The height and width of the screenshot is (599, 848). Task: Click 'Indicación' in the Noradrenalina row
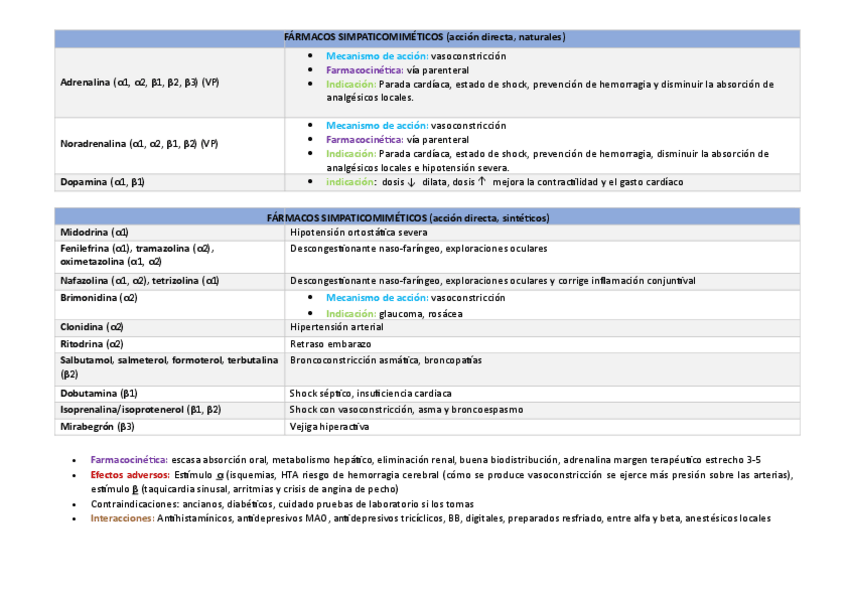point(351,154)
